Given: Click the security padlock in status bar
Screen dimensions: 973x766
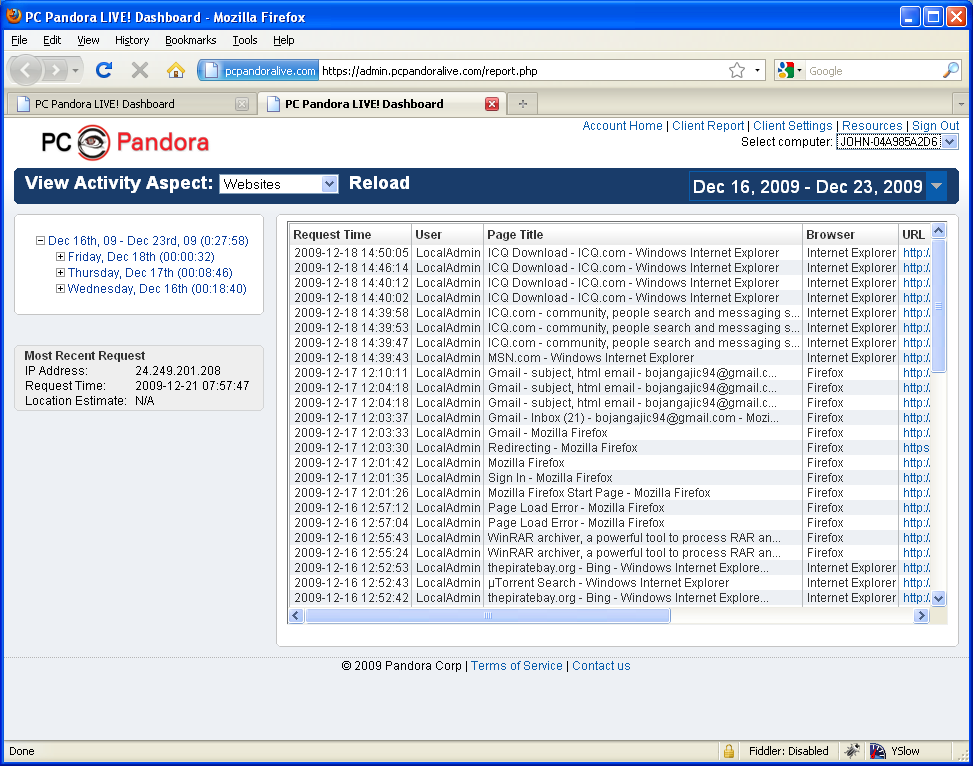Looking at the screenshot, I should pyautogui.click(x=729, y=751).
